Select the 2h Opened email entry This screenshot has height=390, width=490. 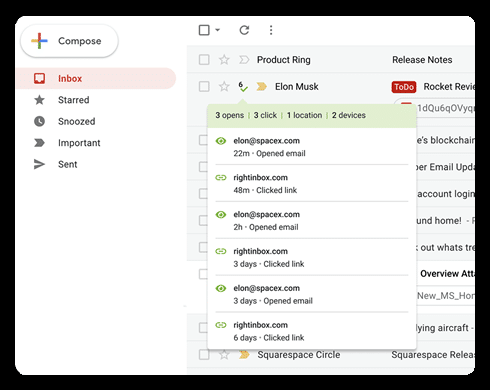[312, 221]
